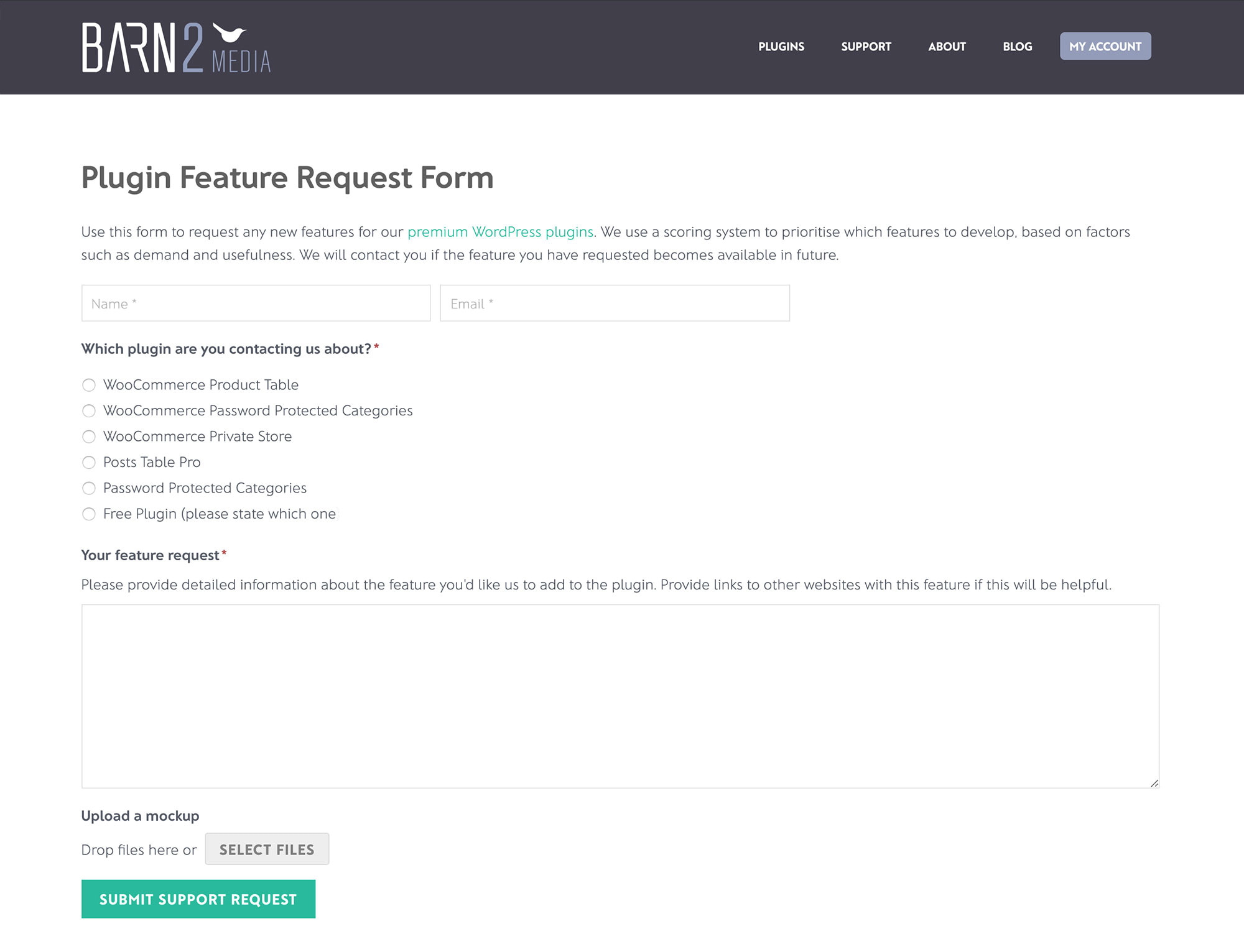The image size is (1244, 952).
Task: Open the PLUGINS menu item
Action: [781, 46]
